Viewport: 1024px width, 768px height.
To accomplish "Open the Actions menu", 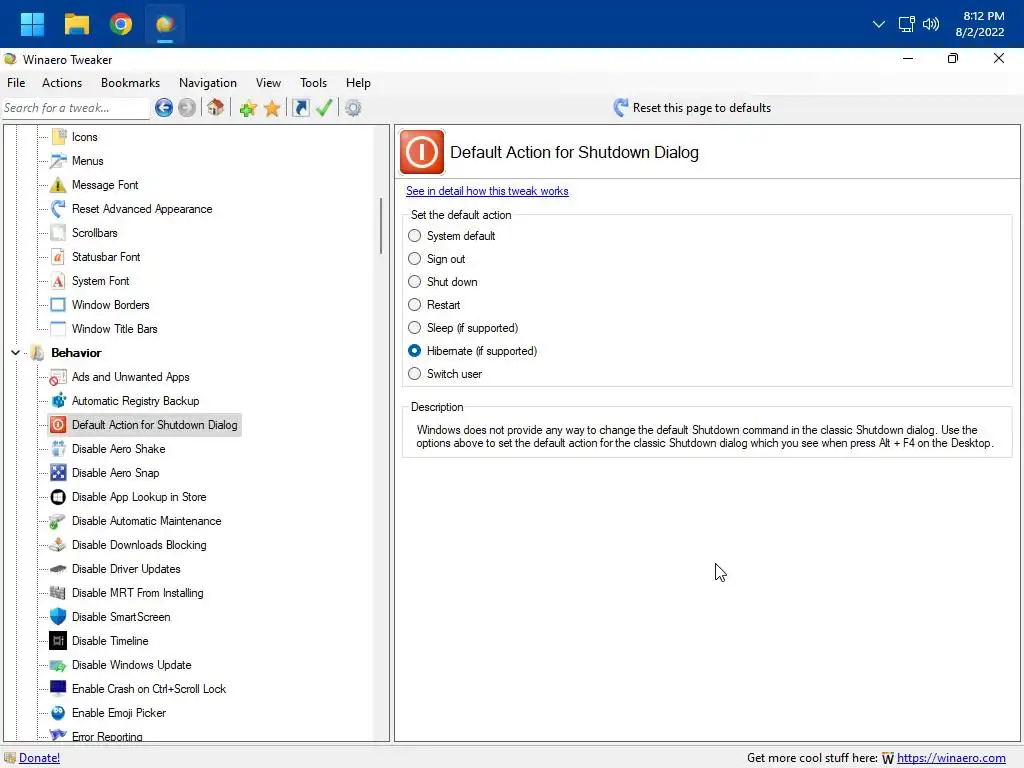I will pos(62,83).
